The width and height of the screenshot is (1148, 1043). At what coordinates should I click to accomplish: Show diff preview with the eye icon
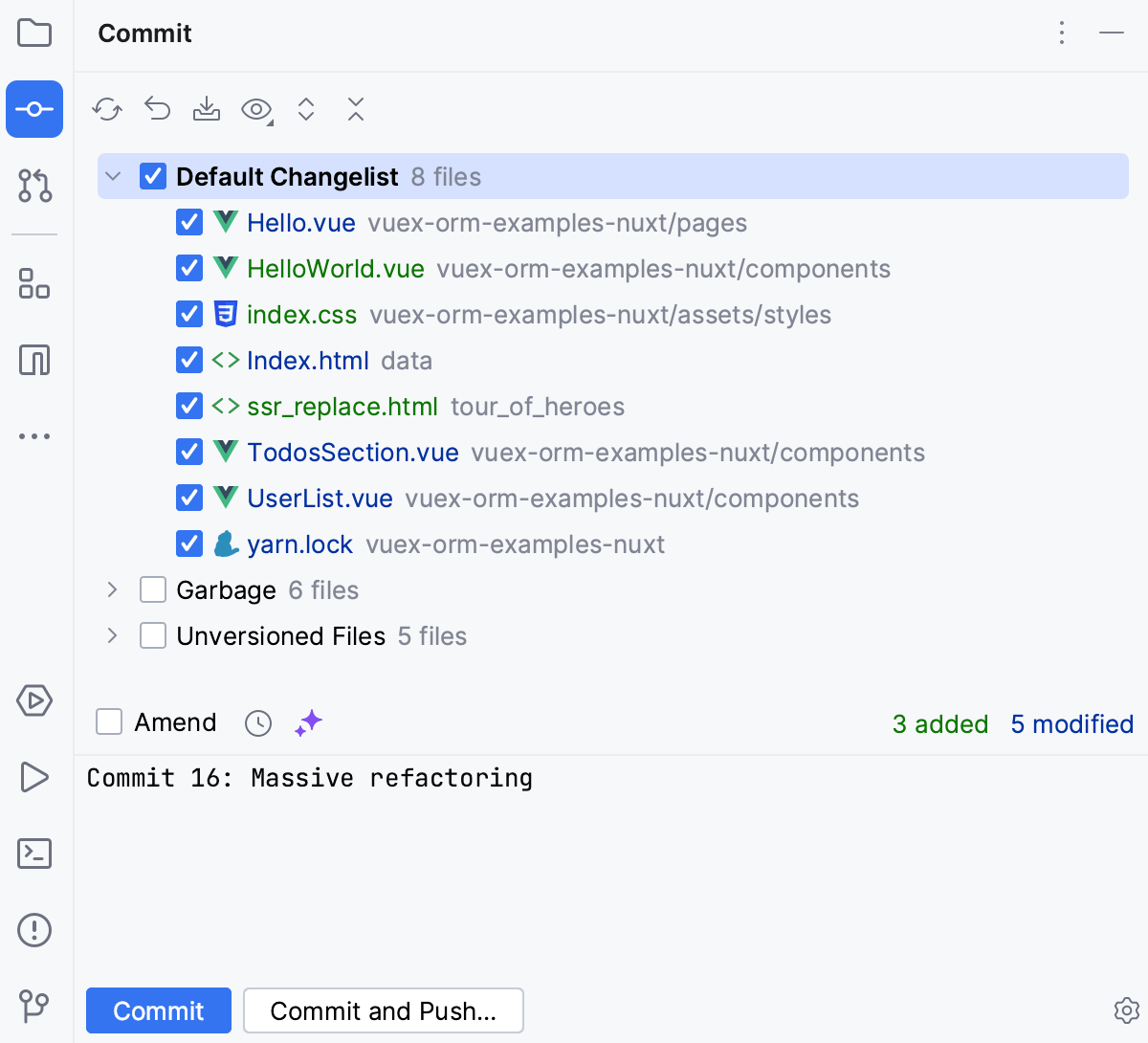coord(256,109)
